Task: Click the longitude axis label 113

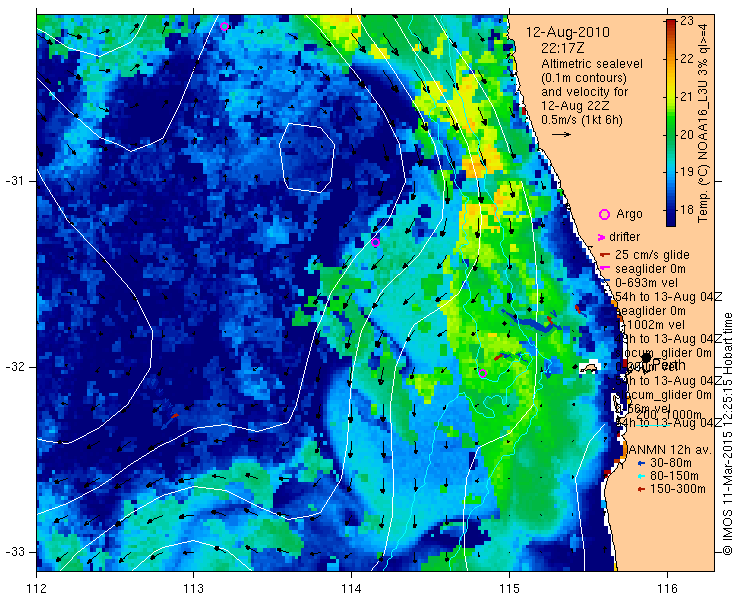Action: pos(193,589)
